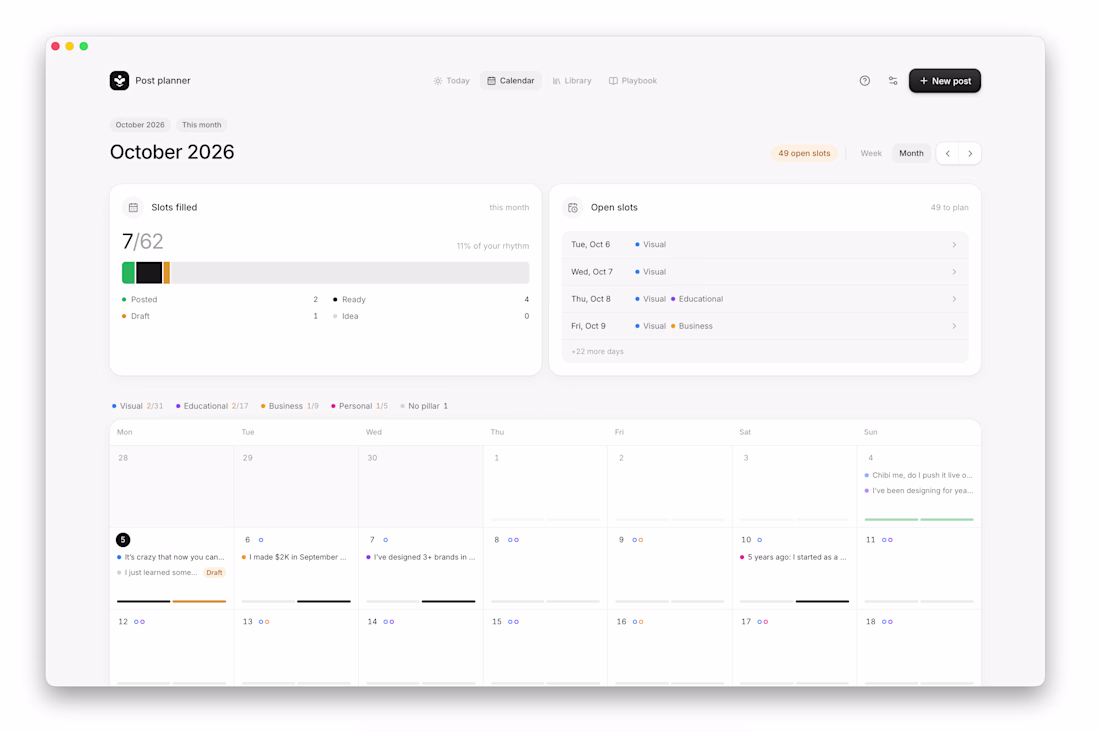
Task: Expand the Thu, Oct 8 open slot
Action: click(765, 299)
